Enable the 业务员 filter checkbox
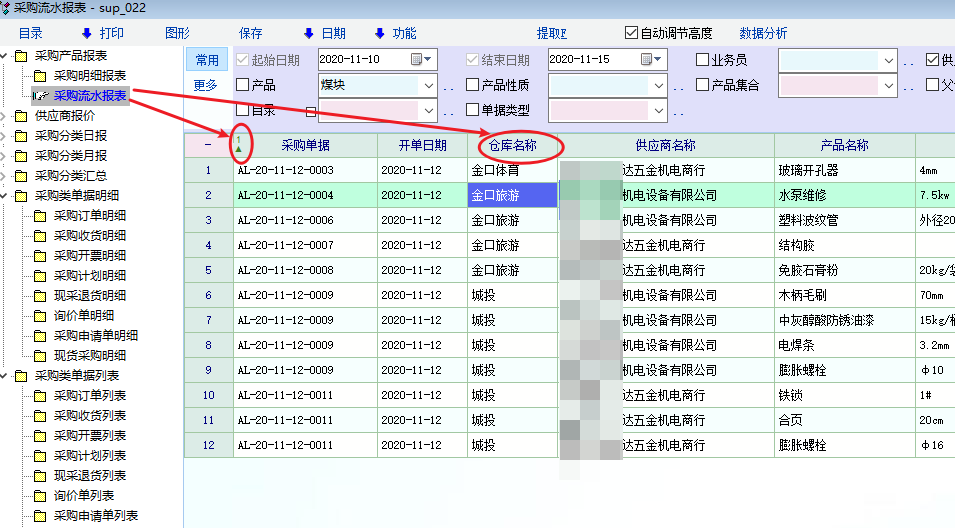Screen dimensions: 955x528 702,60
